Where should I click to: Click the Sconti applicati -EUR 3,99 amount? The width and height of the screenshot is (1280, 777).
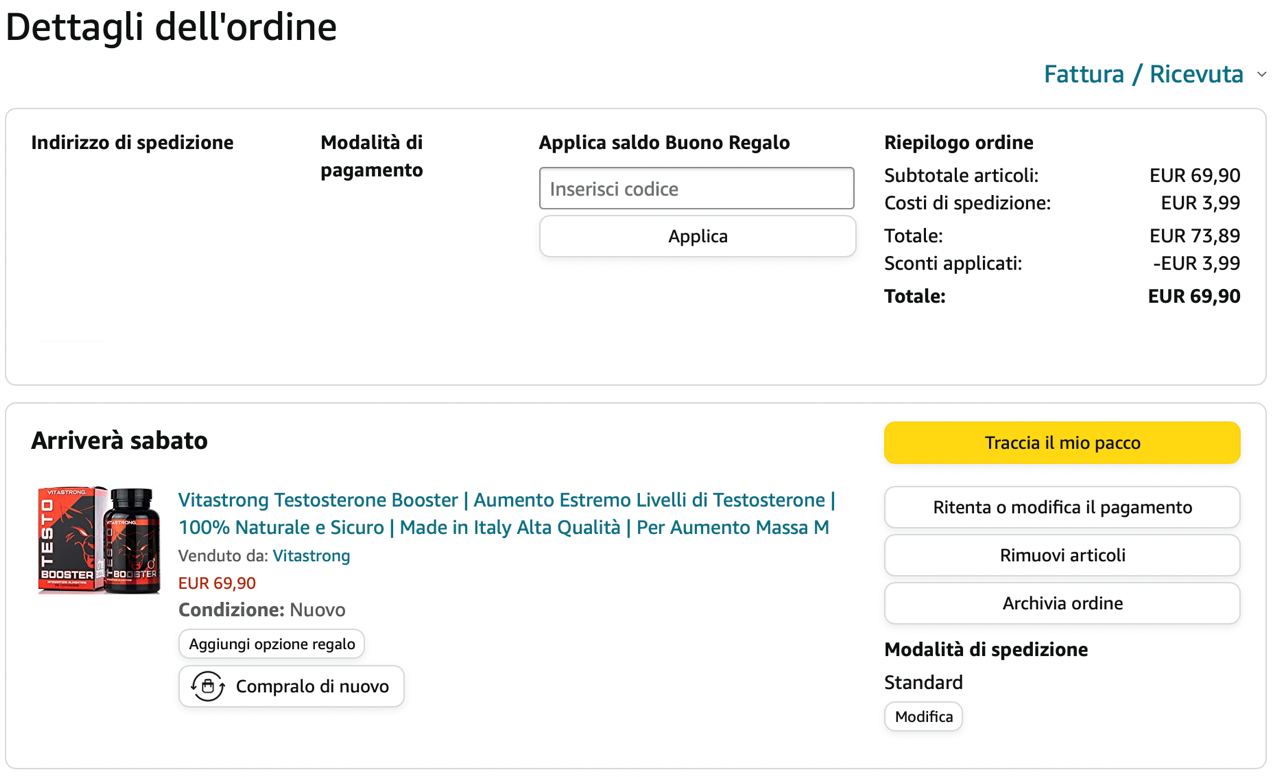tap(1196, 264)
